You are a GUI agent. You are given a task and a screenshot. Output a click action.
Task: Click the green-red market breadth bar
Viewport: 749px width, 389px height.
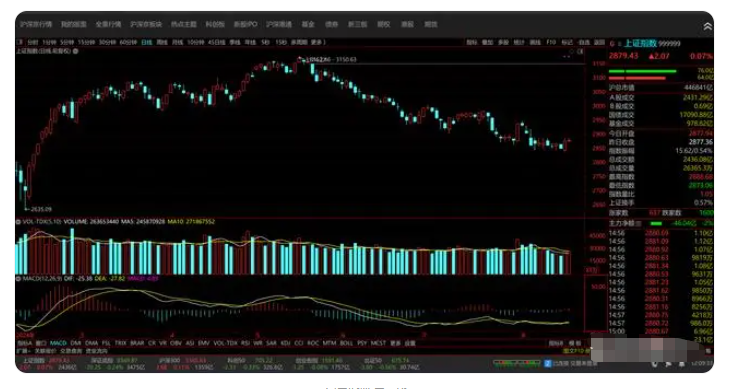pyautogui.click(x=517, y=363)
